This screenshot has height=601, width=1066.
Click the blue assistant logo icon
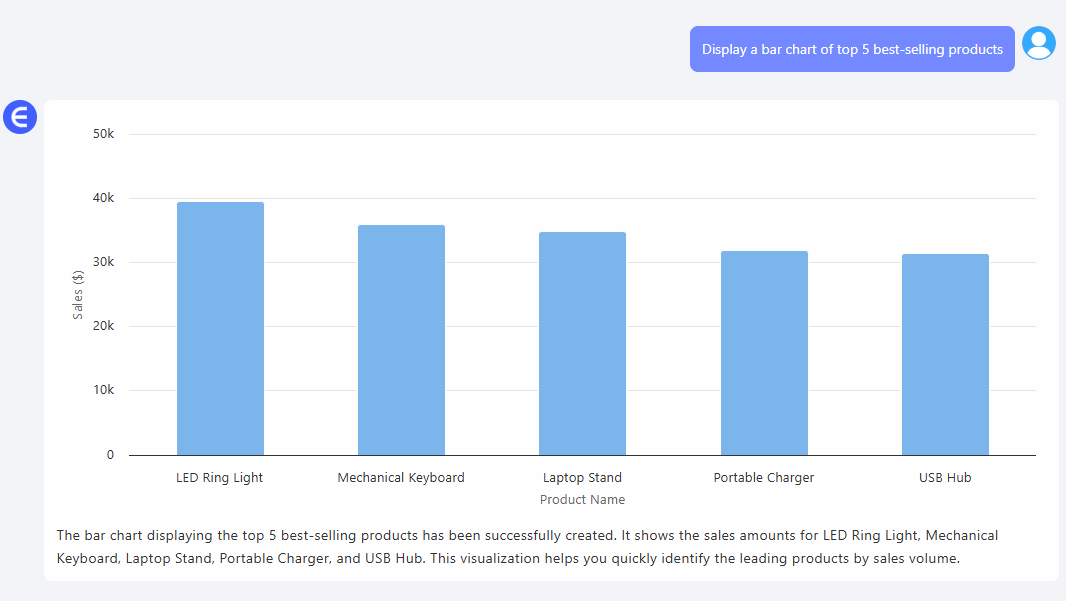point(20,117)
